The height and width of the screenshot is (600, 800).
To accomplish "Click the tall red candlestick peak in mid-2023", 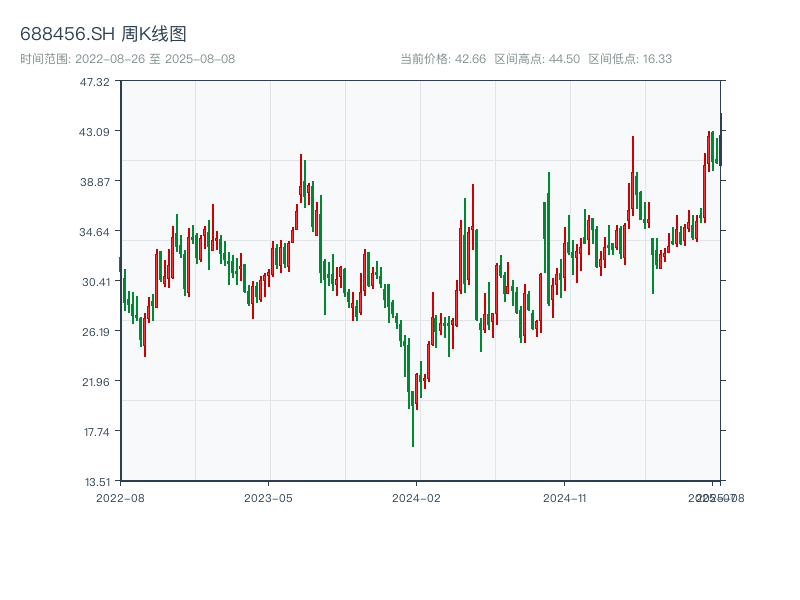I will tap(301, 178).
